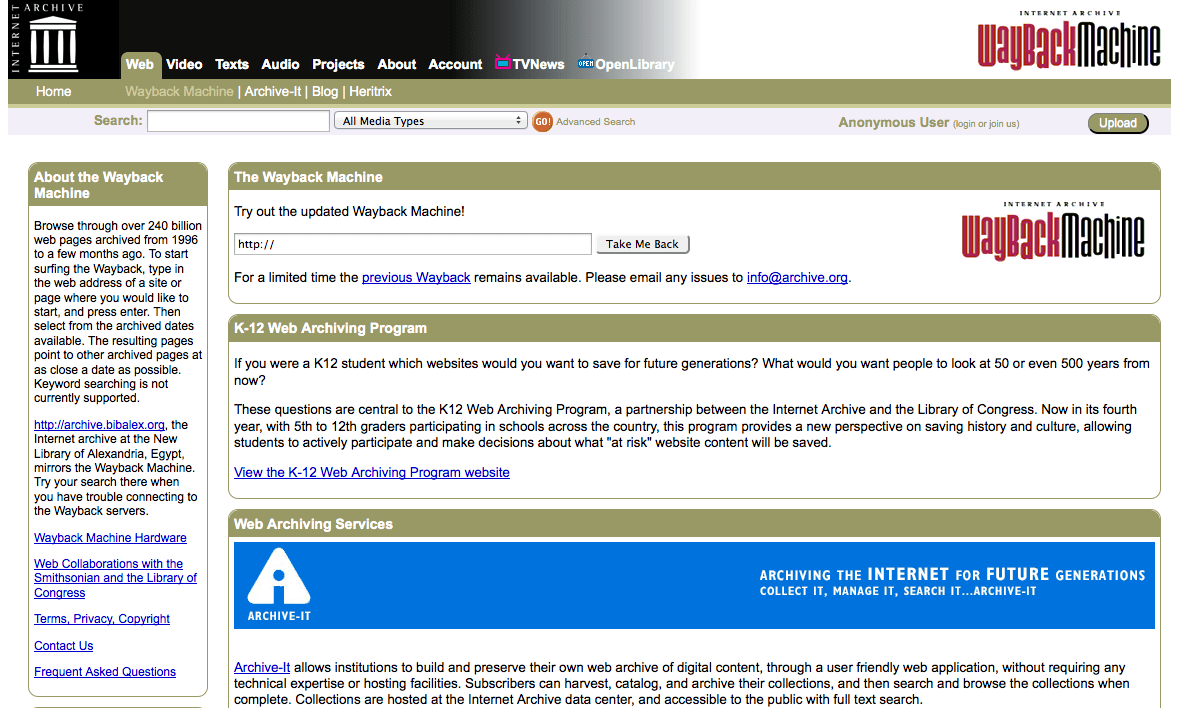The height and width of the screenshot is (708, 1179).
Task: Click the orange GO! search button
Action: click(x=542, y=121)
